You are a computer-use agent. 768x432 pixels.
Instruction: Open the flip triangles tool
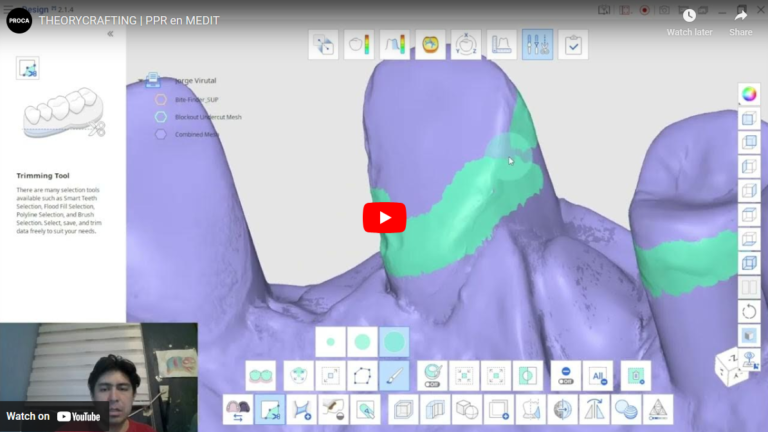[x=594, y=409]
